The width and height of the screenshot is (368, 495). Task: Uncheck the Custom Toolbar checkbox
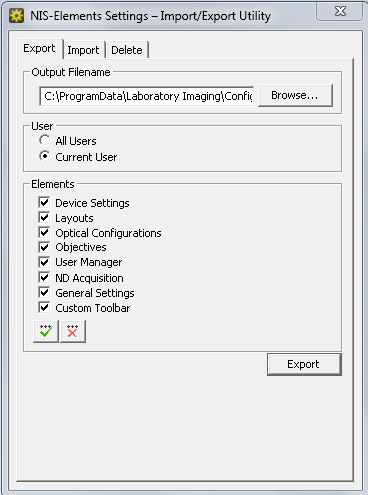(44, 307)
